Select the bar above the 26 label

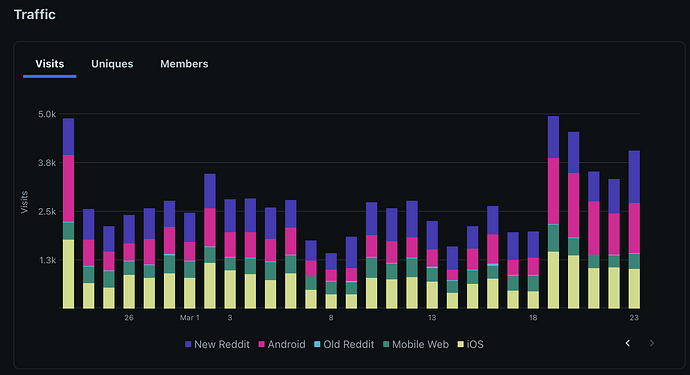point(129,262)
